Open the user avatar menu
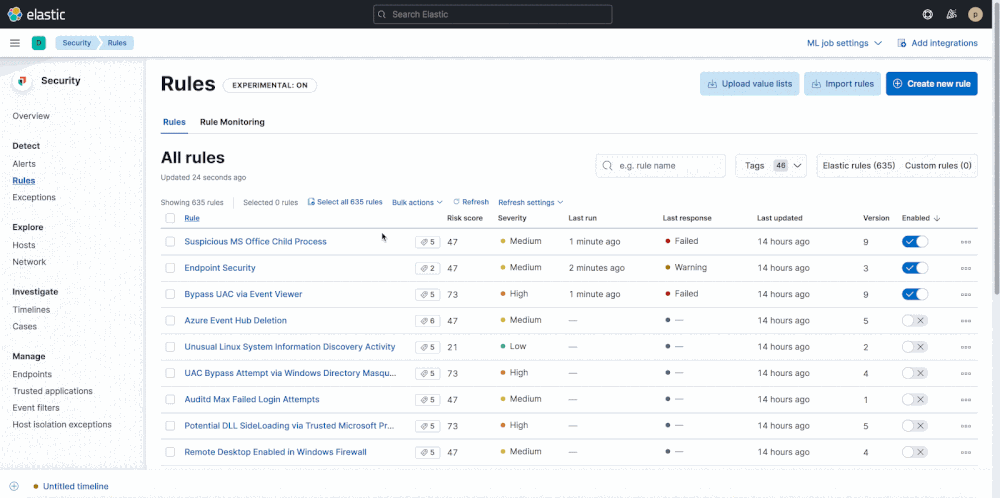1000x498 pixels. pos(975,14)
